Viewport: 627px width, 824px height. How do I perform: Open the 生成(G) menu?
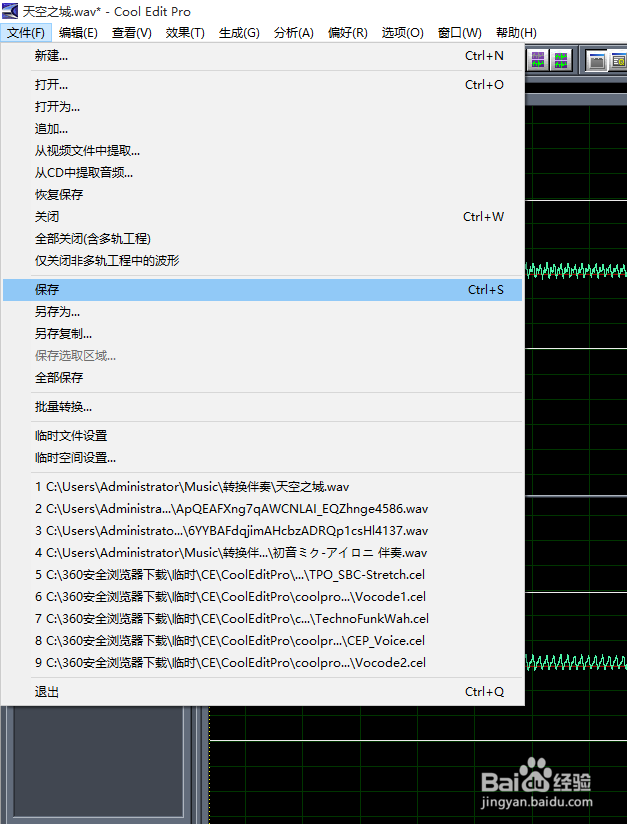point(239,33)
